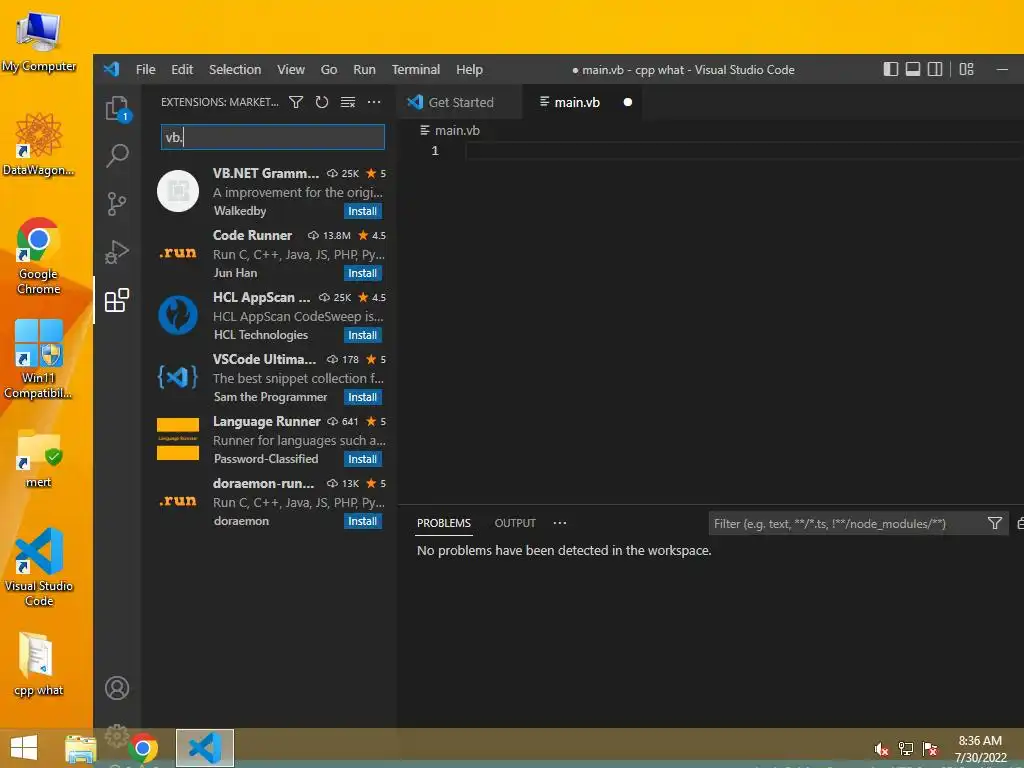Image resolution: width=1024 pixels, height=768 pixels.
Task: Toggle Panel layout icon
Action: [x=913, y=69]
